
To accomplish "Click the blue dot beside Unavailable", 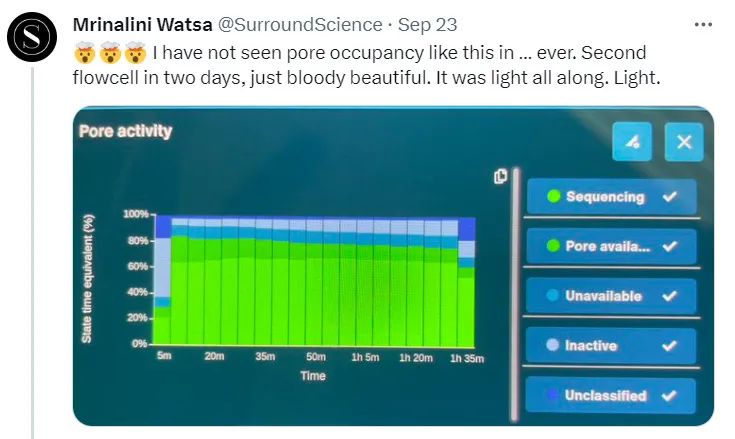I will 553,296.
